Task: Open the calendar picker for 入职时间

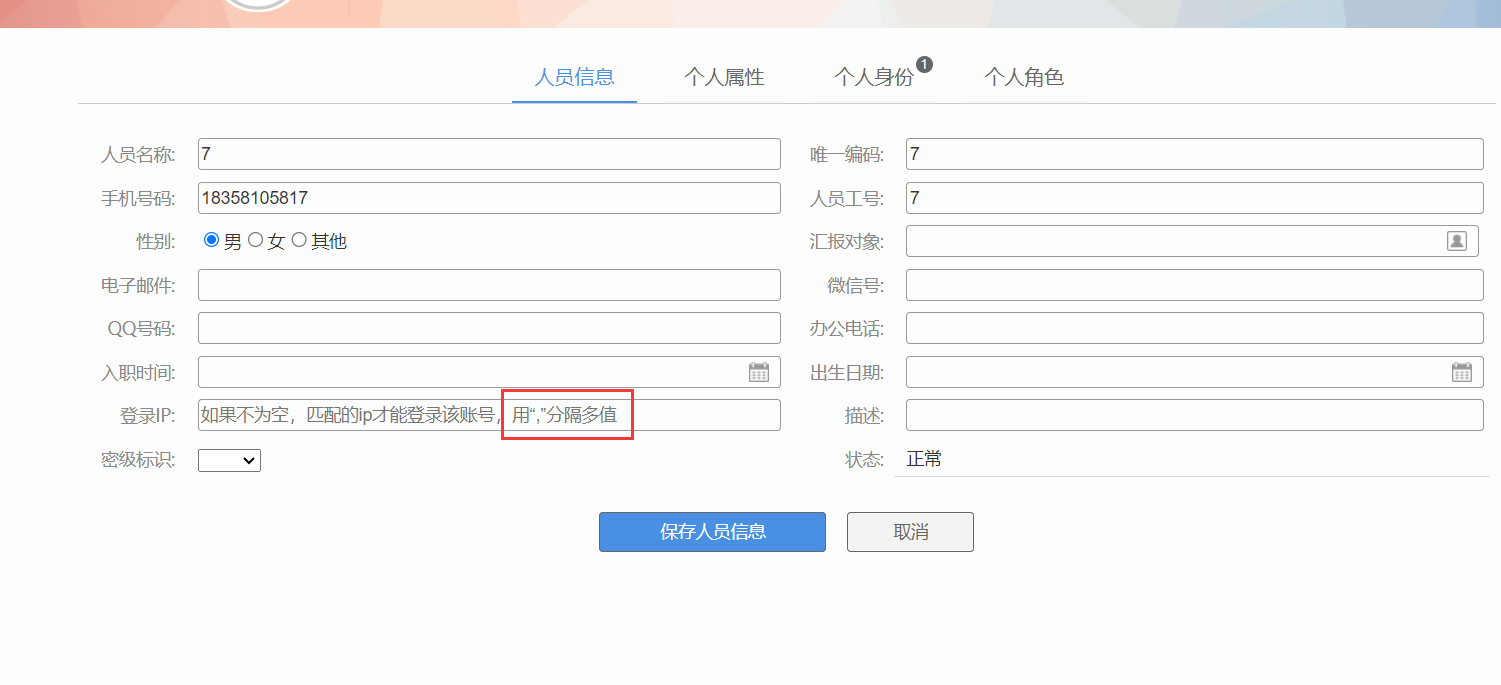Action: point(760,371)
